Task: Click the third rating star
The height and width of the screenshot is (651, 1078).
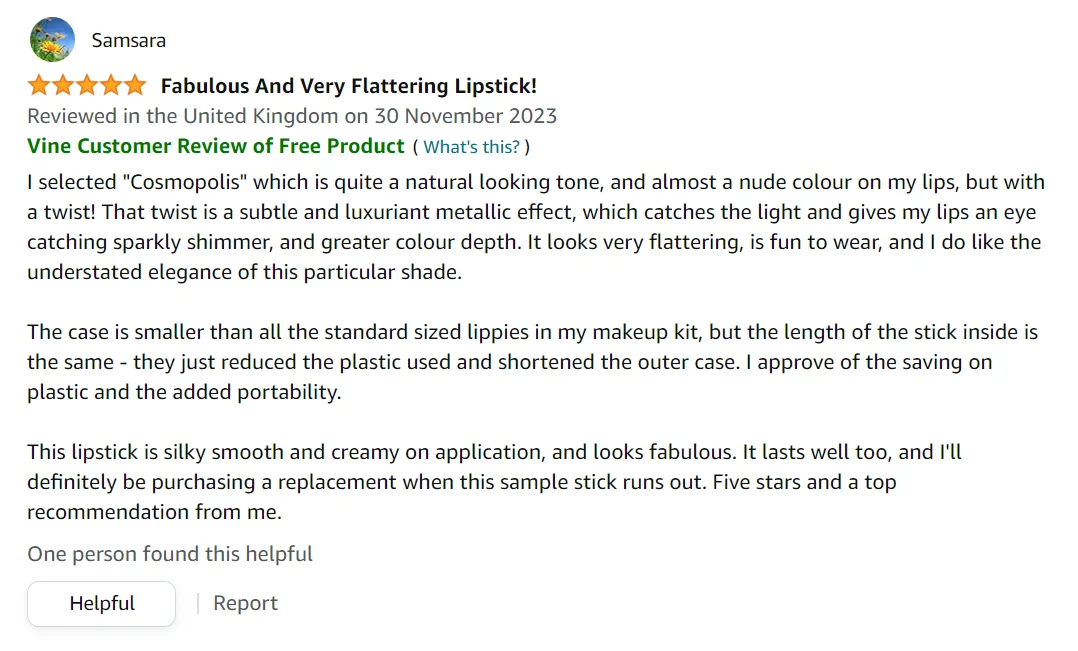Action: pos(87,86)
